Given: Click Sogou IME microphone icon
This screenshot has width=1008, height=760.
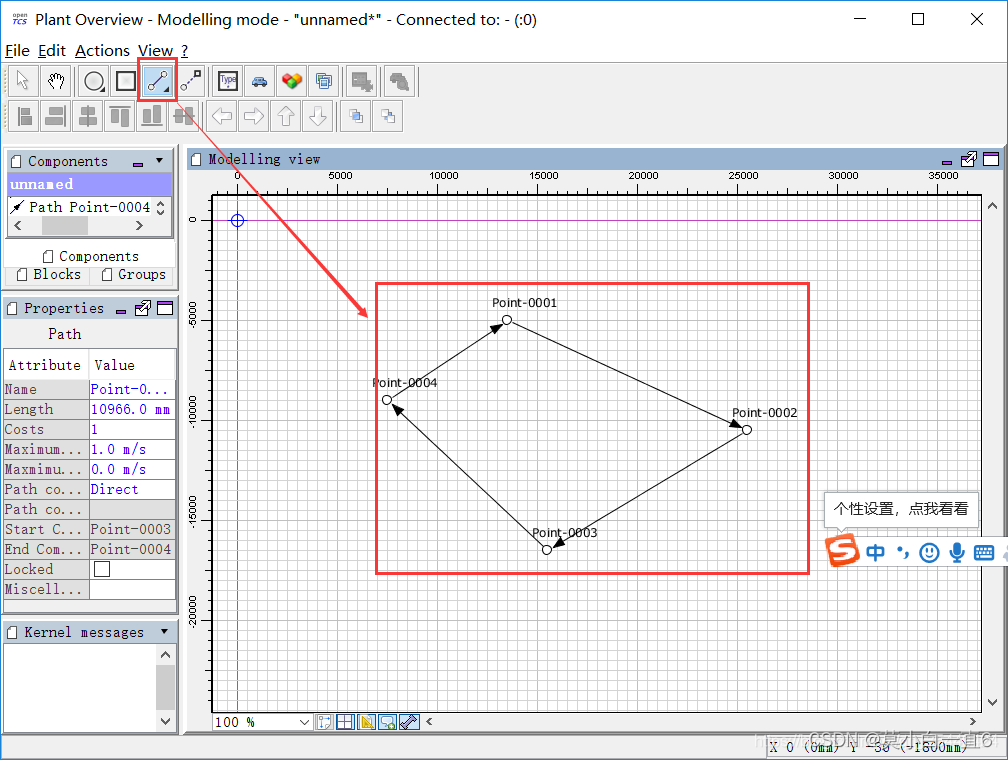Looking at the screenshot, I should (957, 552).
